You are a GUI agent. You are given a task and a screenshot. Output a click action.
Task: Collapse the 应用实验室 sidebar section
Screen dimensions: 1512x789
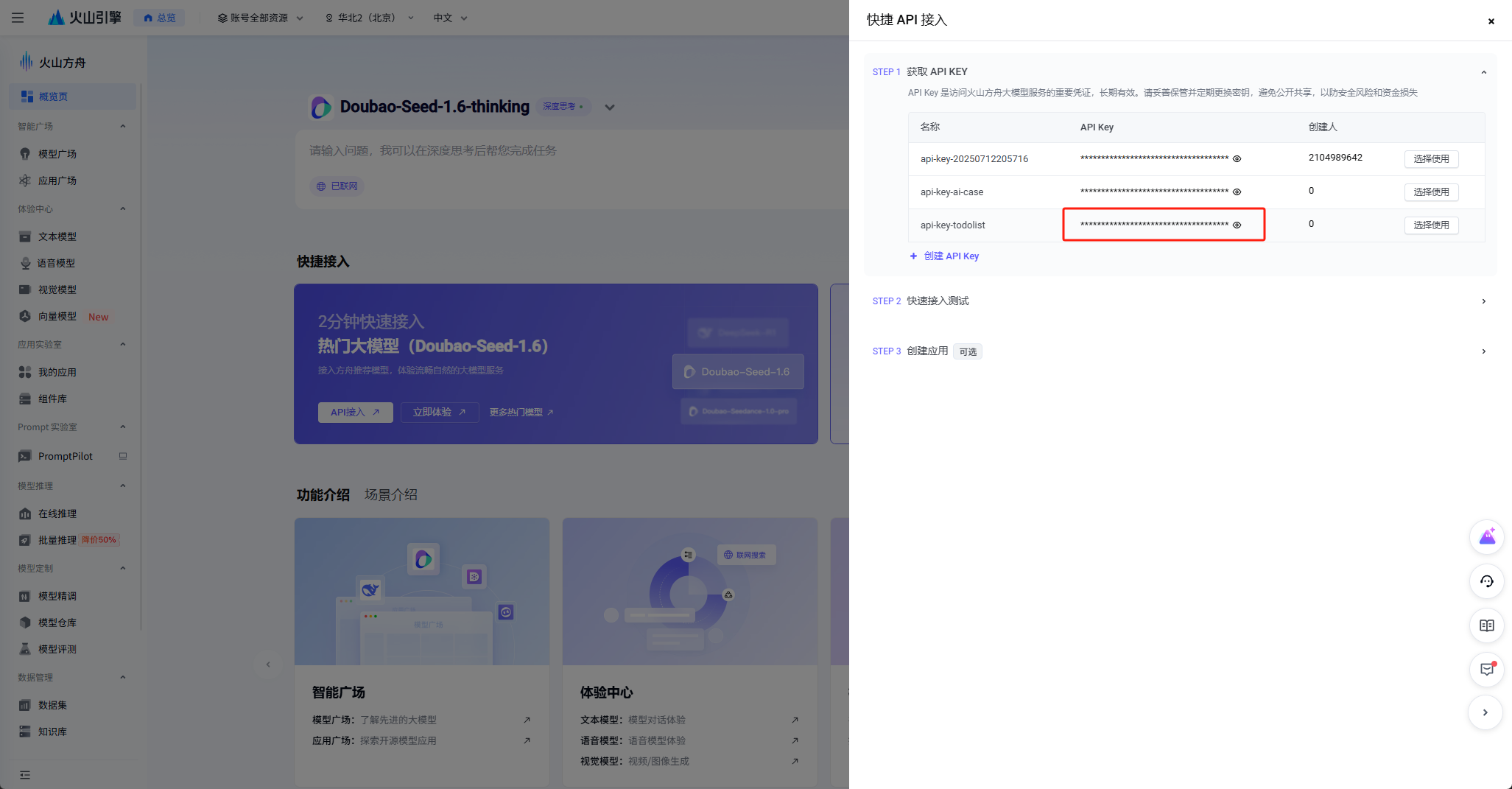click(x=123, y=344)
